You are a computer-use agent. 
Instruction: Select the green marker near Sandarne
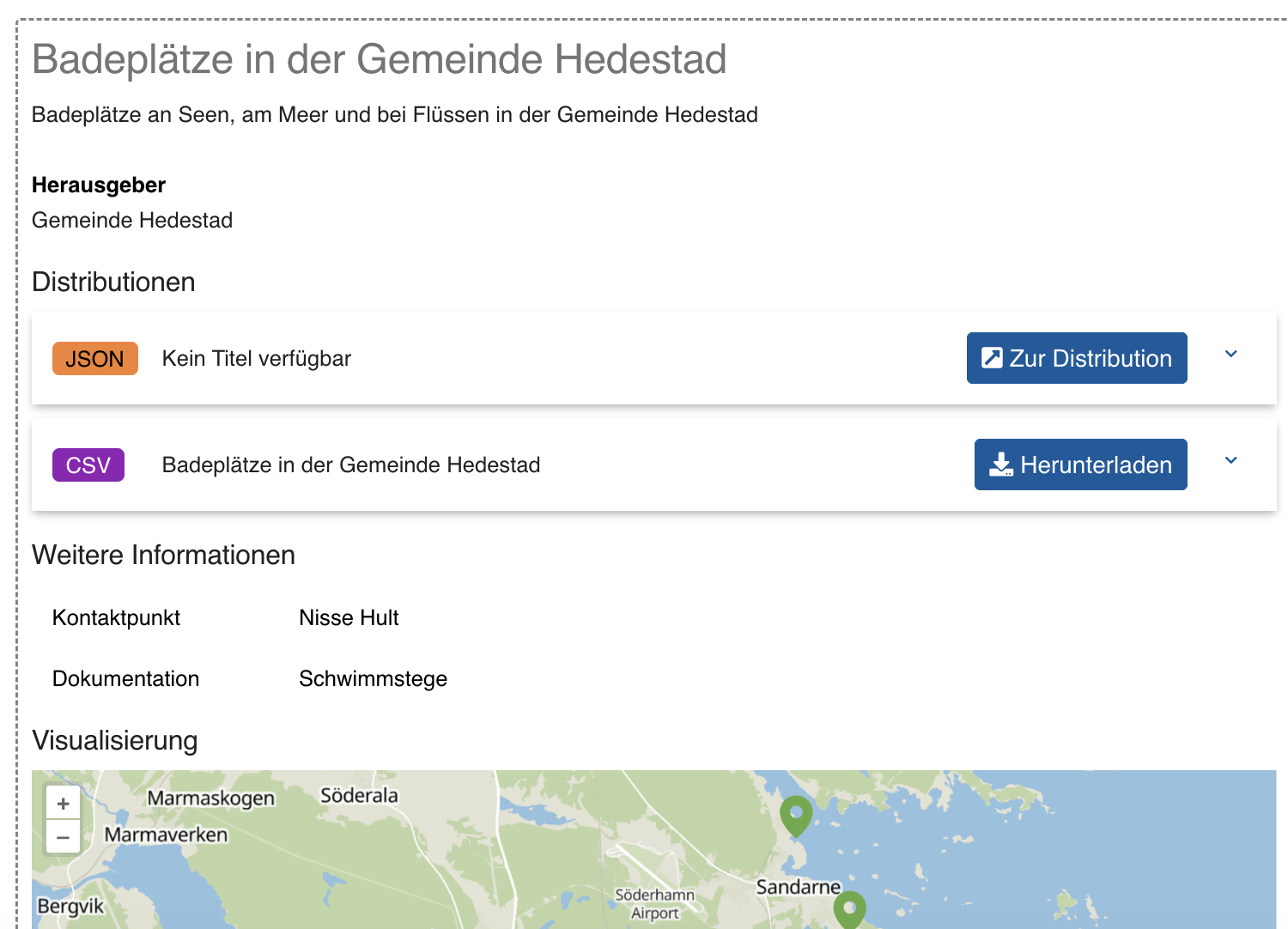pos(849,910)
